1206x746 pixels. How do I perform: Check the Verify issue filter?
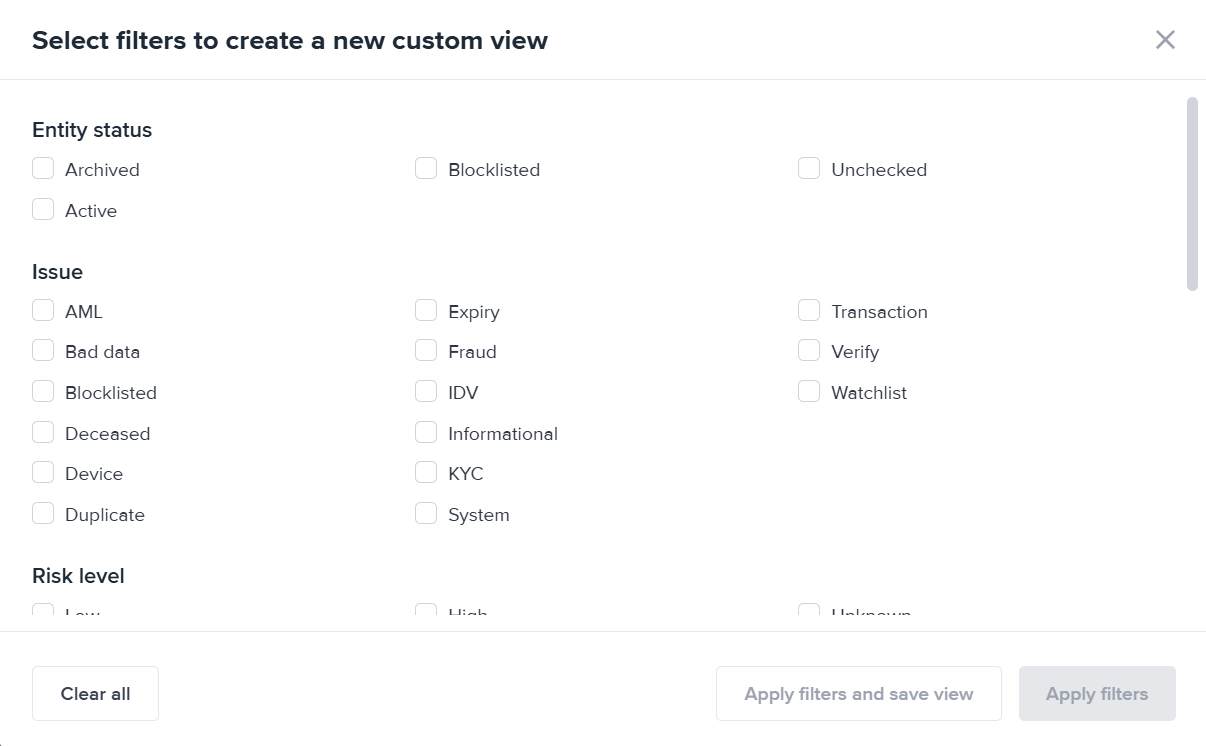pyautogui.click(x=809, y=351)
